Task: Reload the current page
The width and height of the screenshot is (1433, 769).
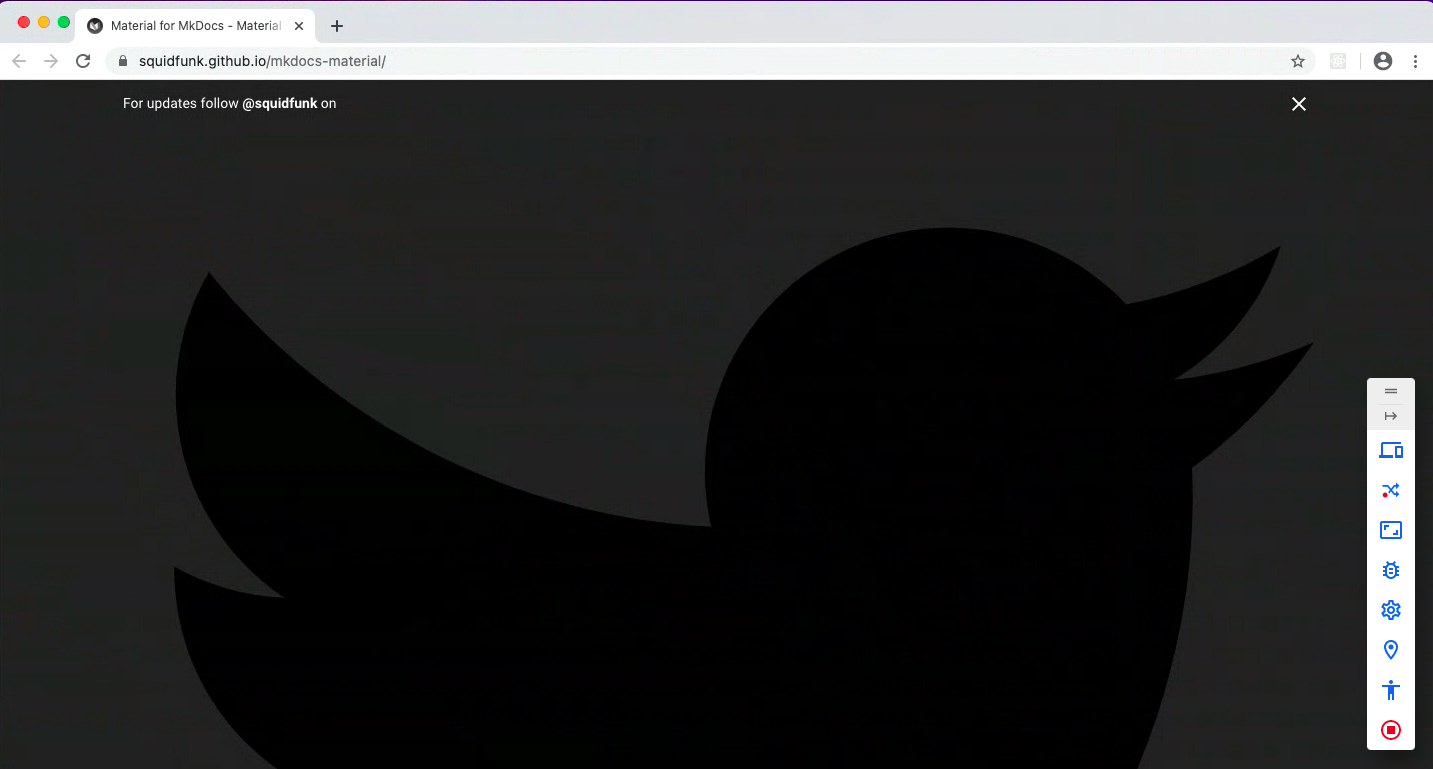Action: pyautogui.click(x=83, y=61)
